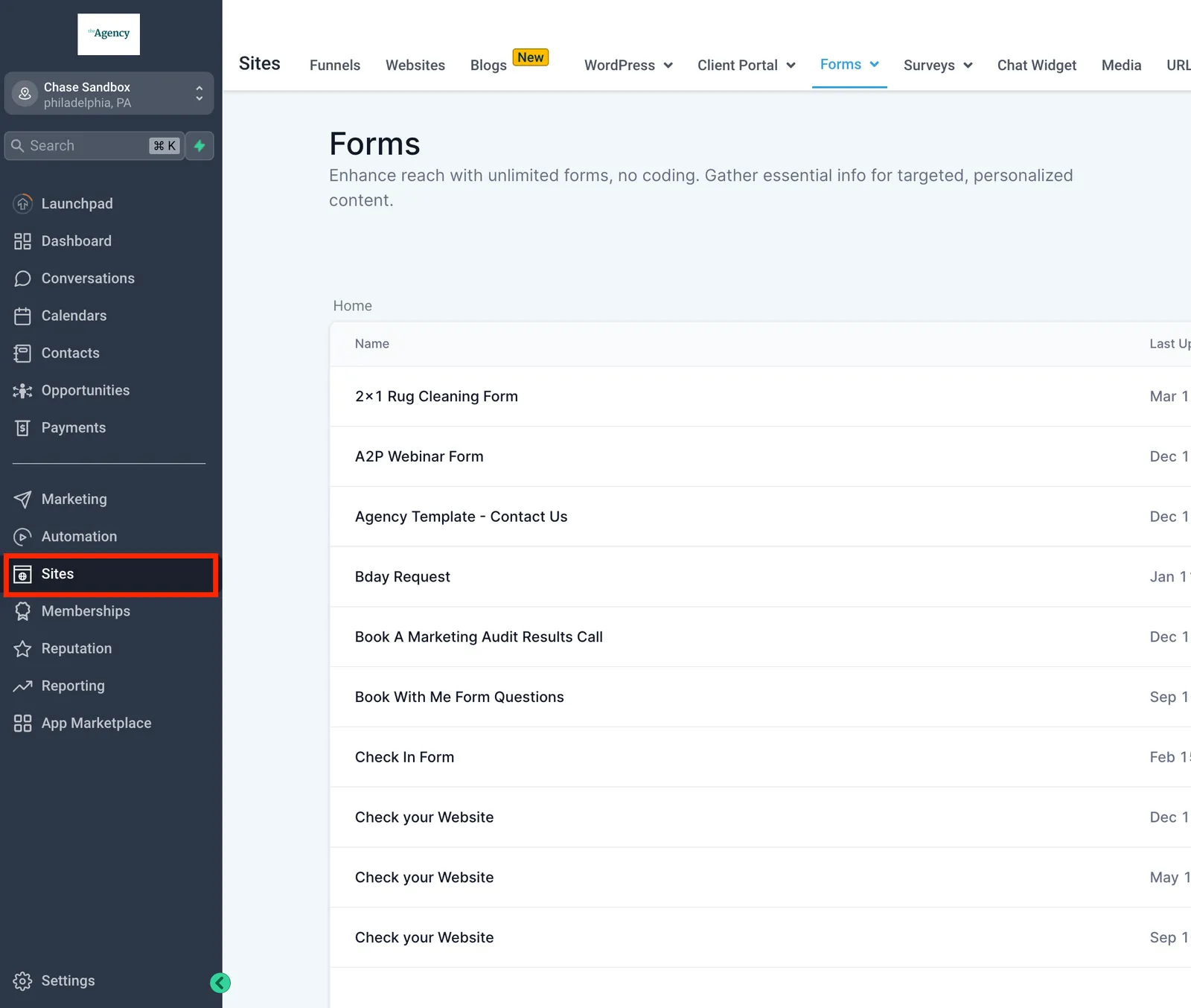Click the App Marketplace grid icon
Image resolution: width=1191 pixels, height=1008 pixels.
tap(23, 723)
